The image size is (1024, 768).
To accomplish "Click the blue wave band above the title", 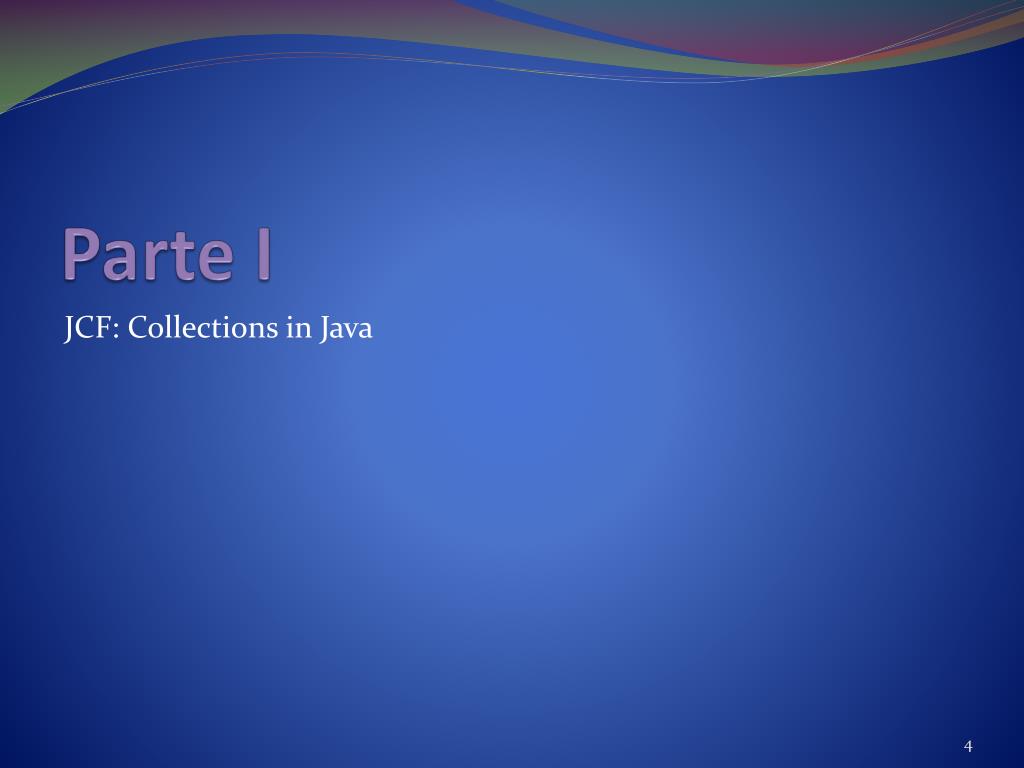I will click(327, 46).
